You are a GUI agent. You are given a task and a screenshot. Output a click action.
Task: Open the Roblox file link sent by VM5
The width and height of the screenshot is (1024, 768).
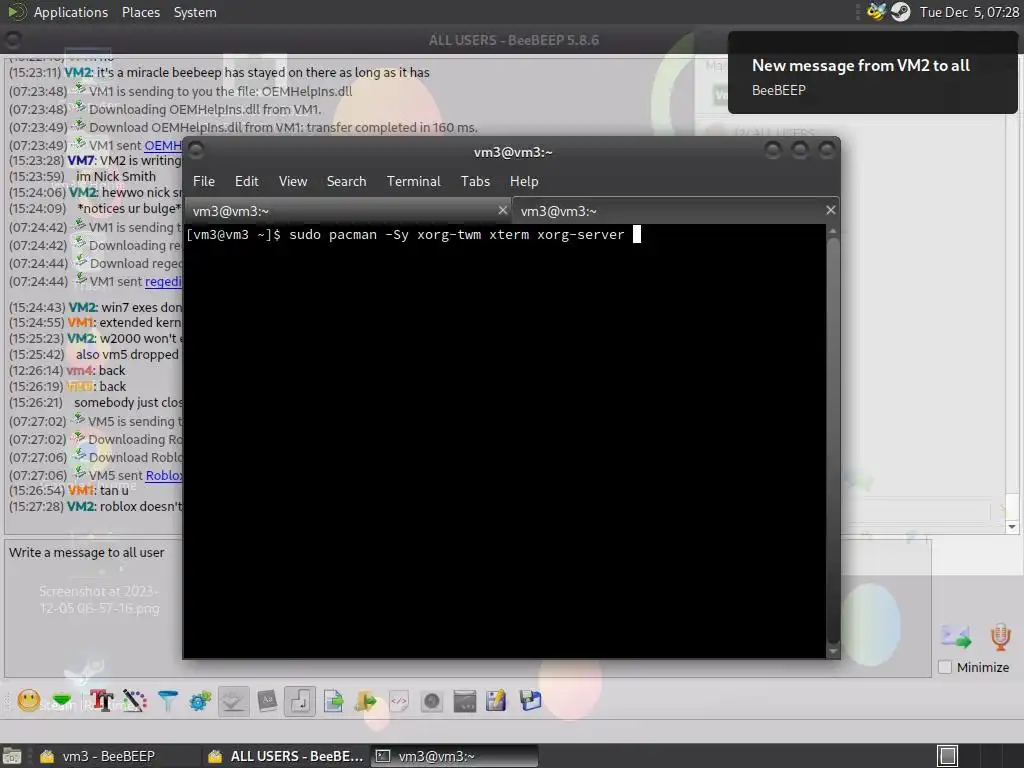164,475
